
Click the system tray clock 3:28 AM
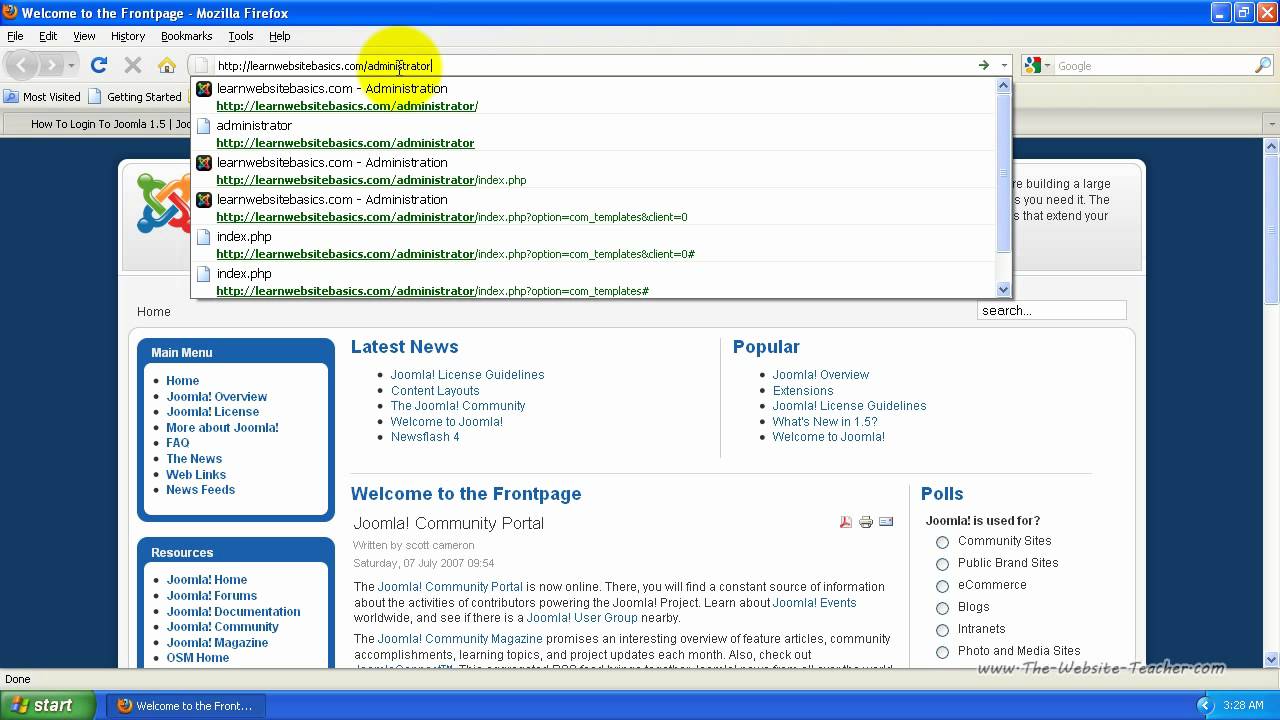[1243, 706]
